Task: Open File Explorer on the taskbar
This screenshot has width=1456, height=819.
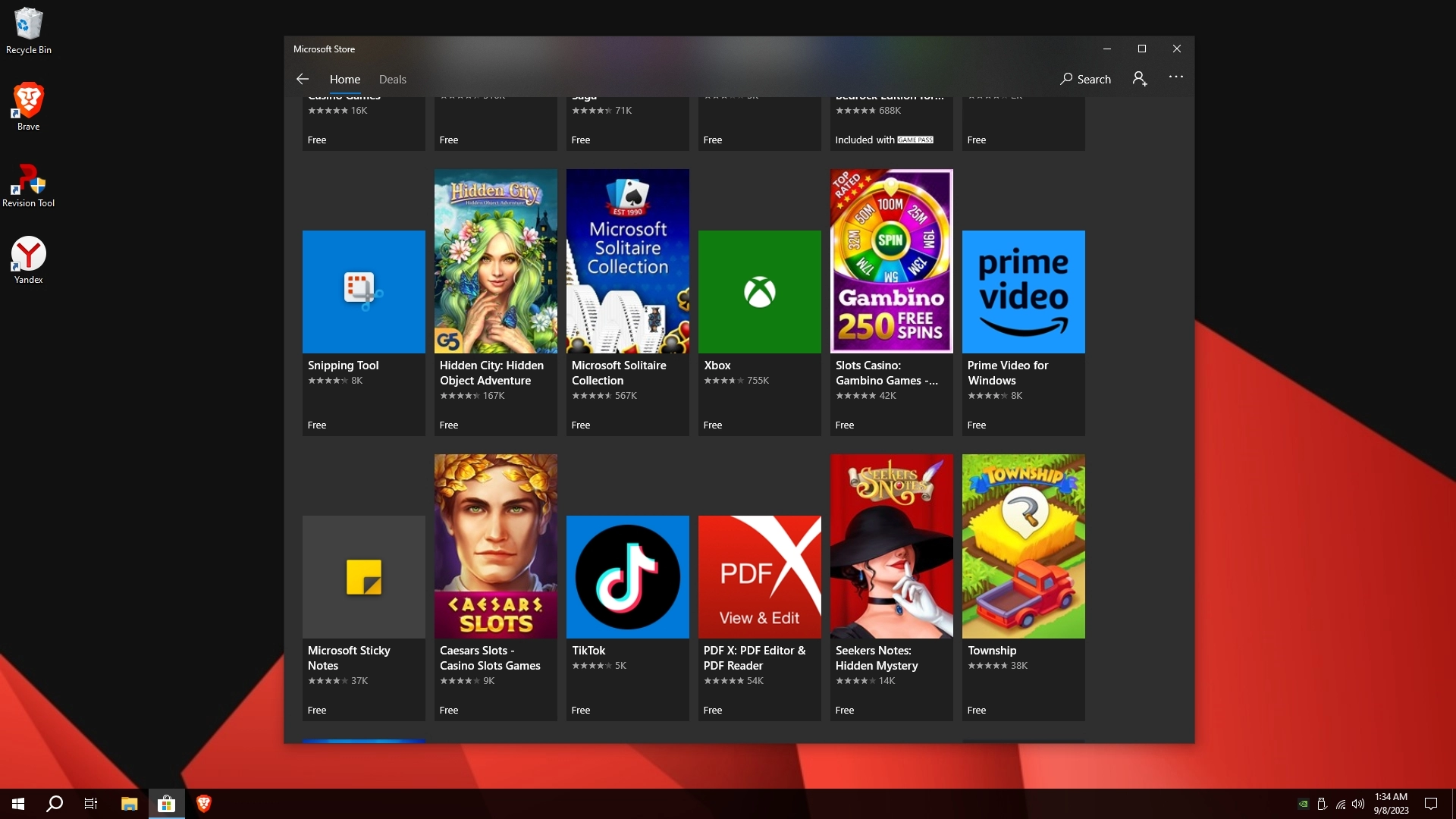Action: pyautogui.click(x=129, y=804)
